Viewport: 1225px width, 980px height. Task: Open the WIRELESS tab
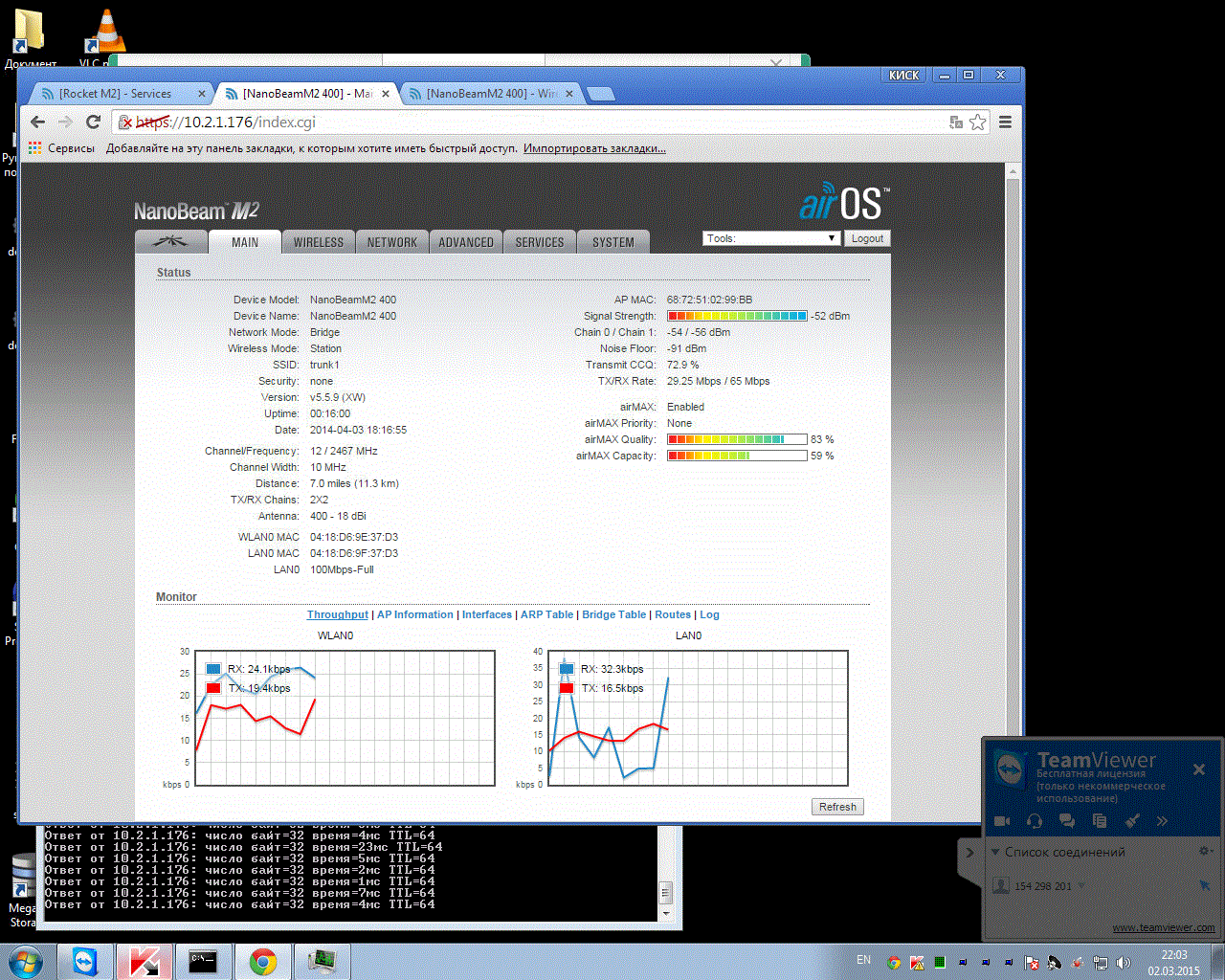pyautogui.click(x=319, y=242)
